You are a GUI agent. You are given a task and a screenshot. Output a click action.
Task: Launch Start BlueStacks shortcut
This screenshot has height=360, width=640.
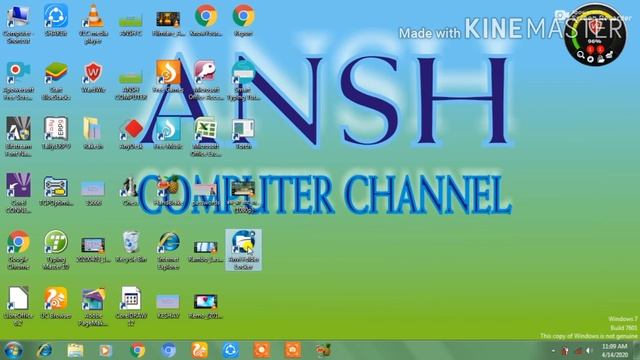(56, 81)
